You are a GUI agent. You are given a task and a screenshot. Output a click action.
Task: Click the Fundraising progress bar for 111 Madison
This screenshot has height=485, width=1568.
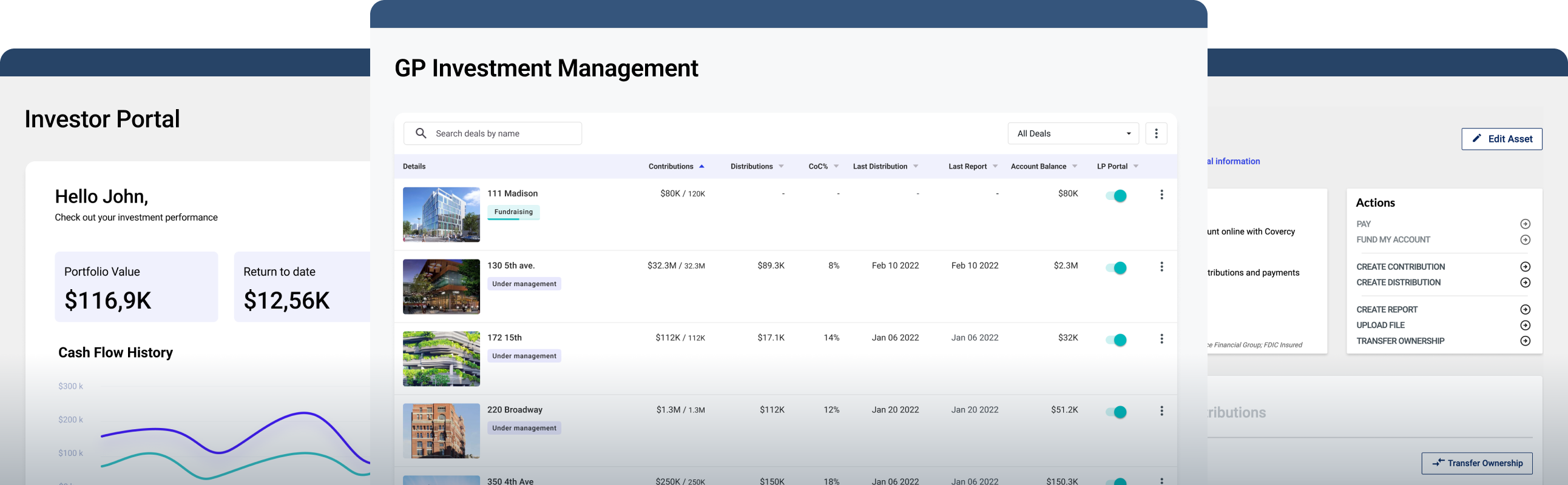pyautogui.click(x=513, y=219)
